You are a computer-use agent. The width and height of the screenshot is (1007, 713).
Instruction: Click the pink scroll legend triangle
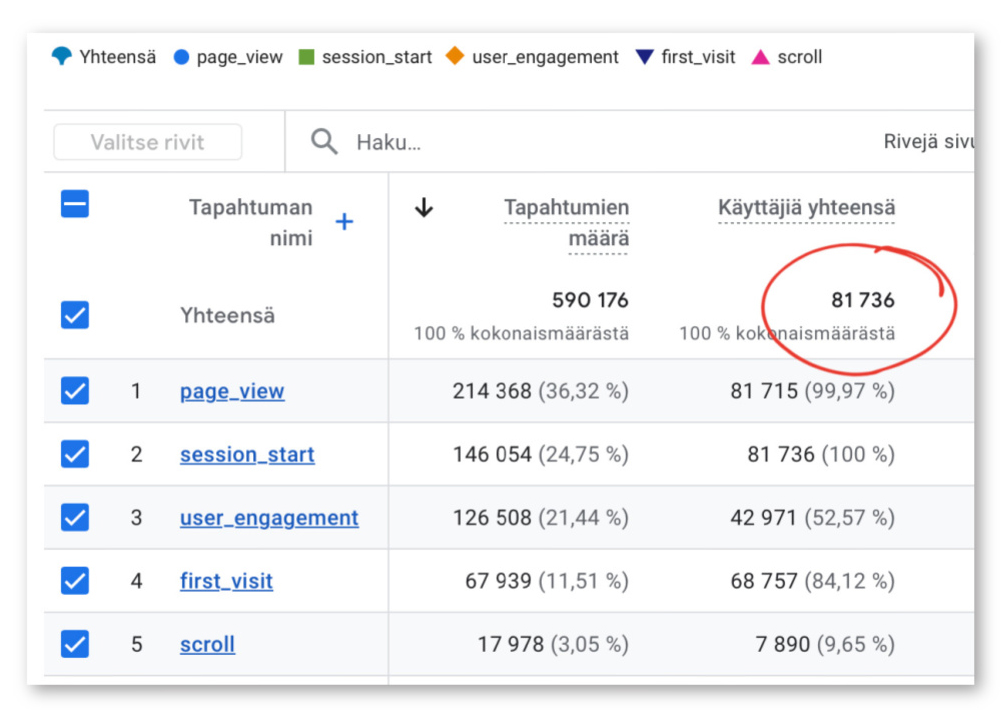pyautogui.click(x=760, y=57)
